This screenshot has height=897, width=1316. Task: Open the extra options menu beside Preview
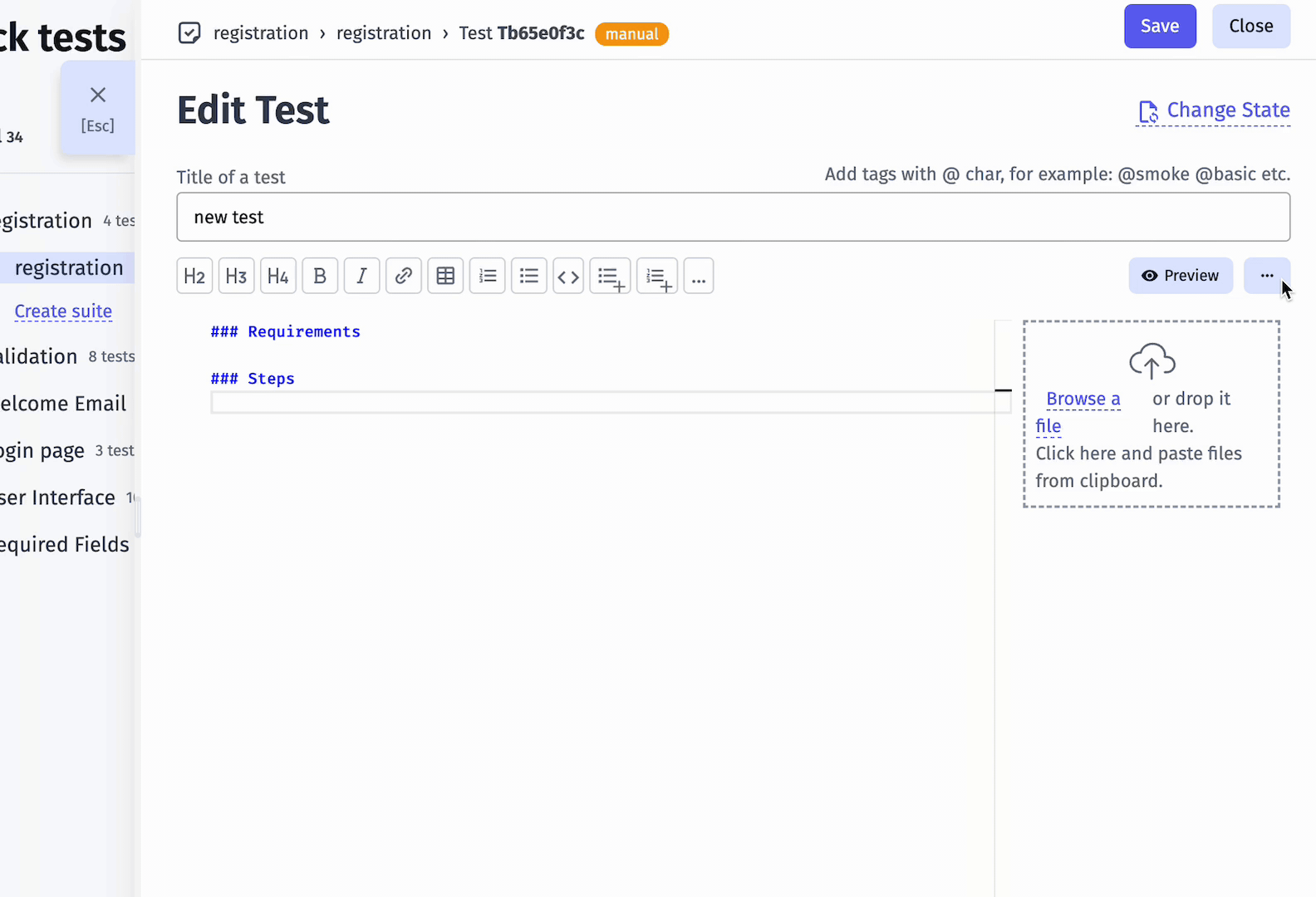pos(1267,276)
